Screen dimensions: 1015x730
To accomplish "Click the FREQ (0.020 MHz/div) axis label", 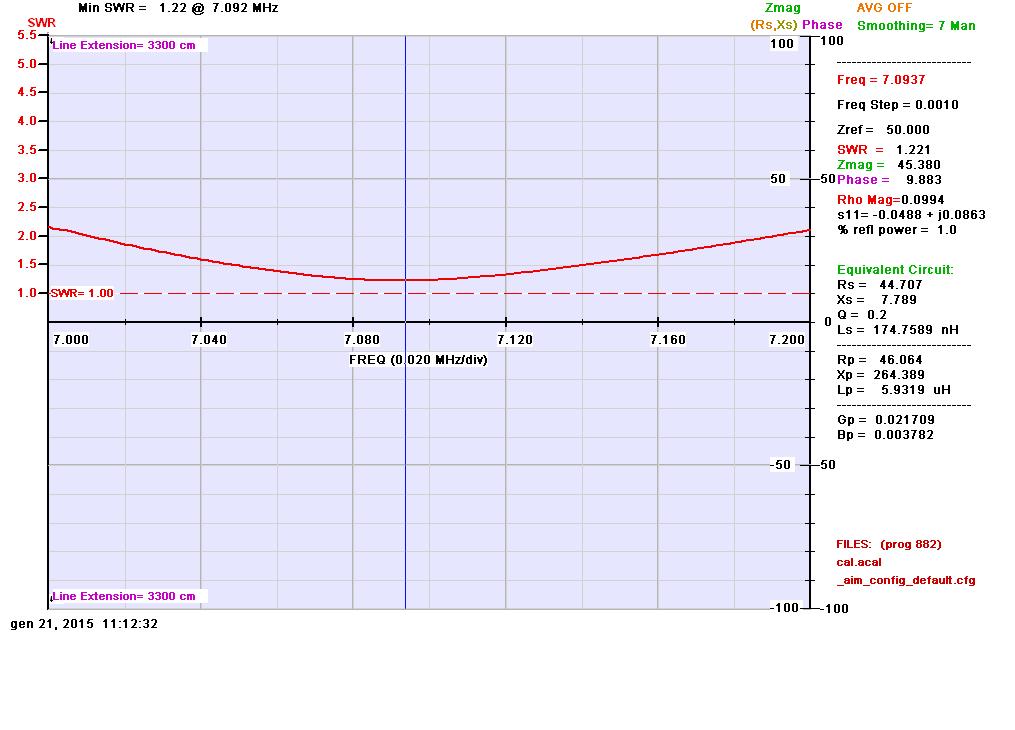I will [418, 359].
